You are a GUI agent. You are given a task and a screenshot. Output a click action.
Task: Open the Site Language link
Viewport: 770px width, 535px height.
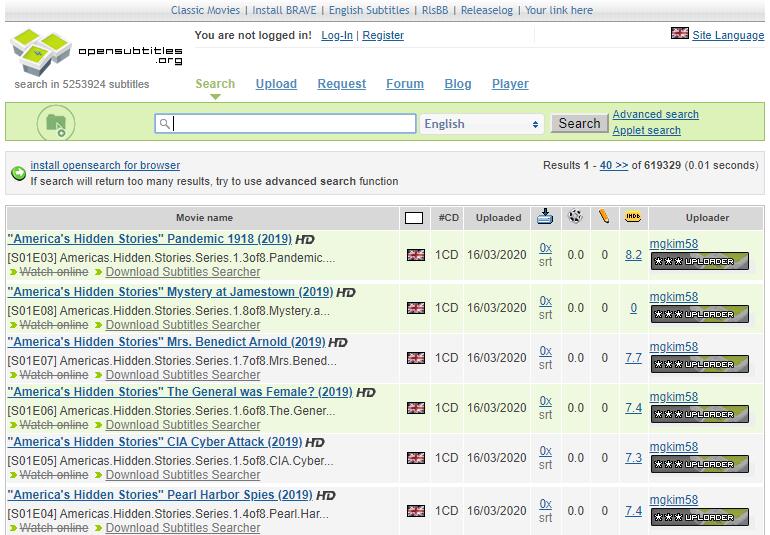coord(728,35)
